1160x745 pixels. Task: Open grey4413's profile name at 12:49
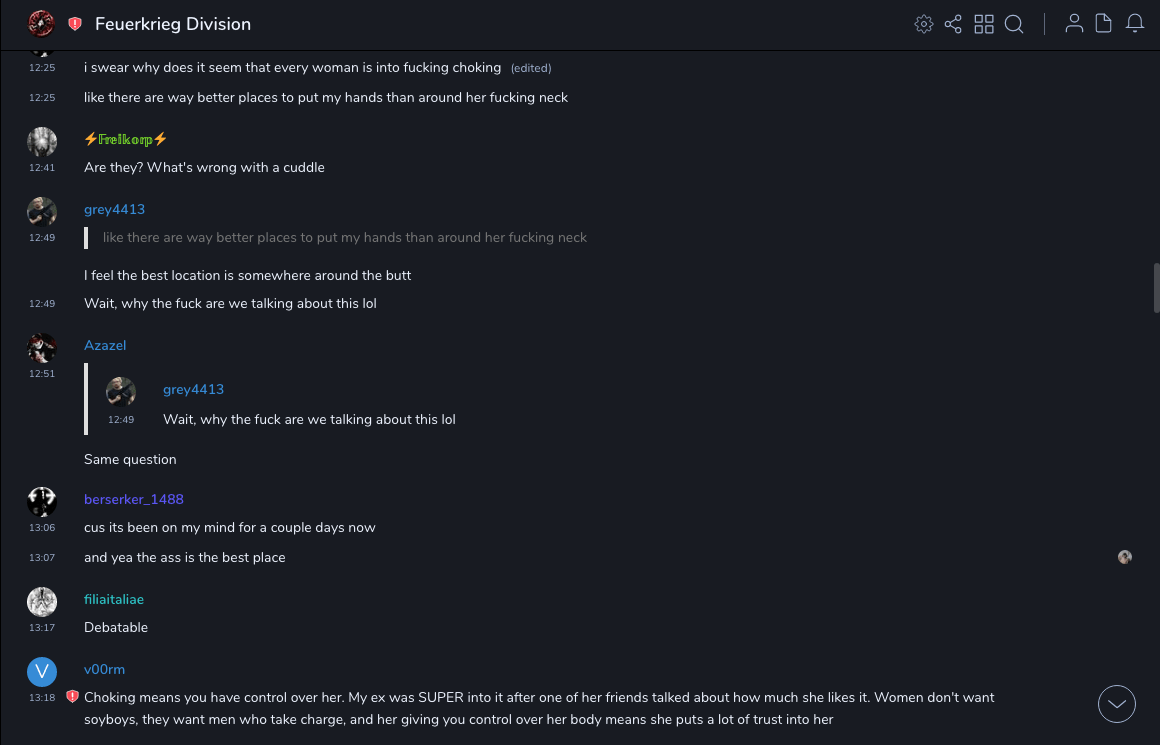click(114, 209)
